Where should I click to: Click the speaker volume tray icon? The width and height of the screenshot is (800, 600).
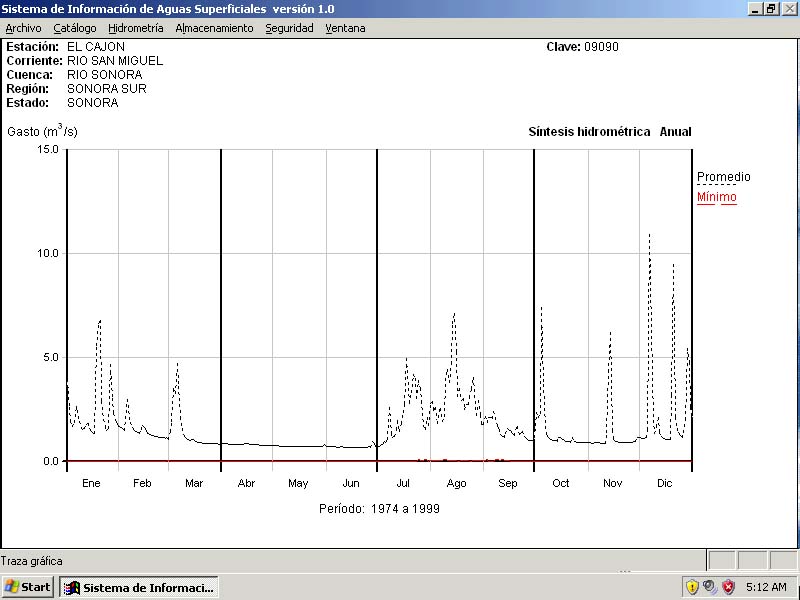[x=710, y=587]
